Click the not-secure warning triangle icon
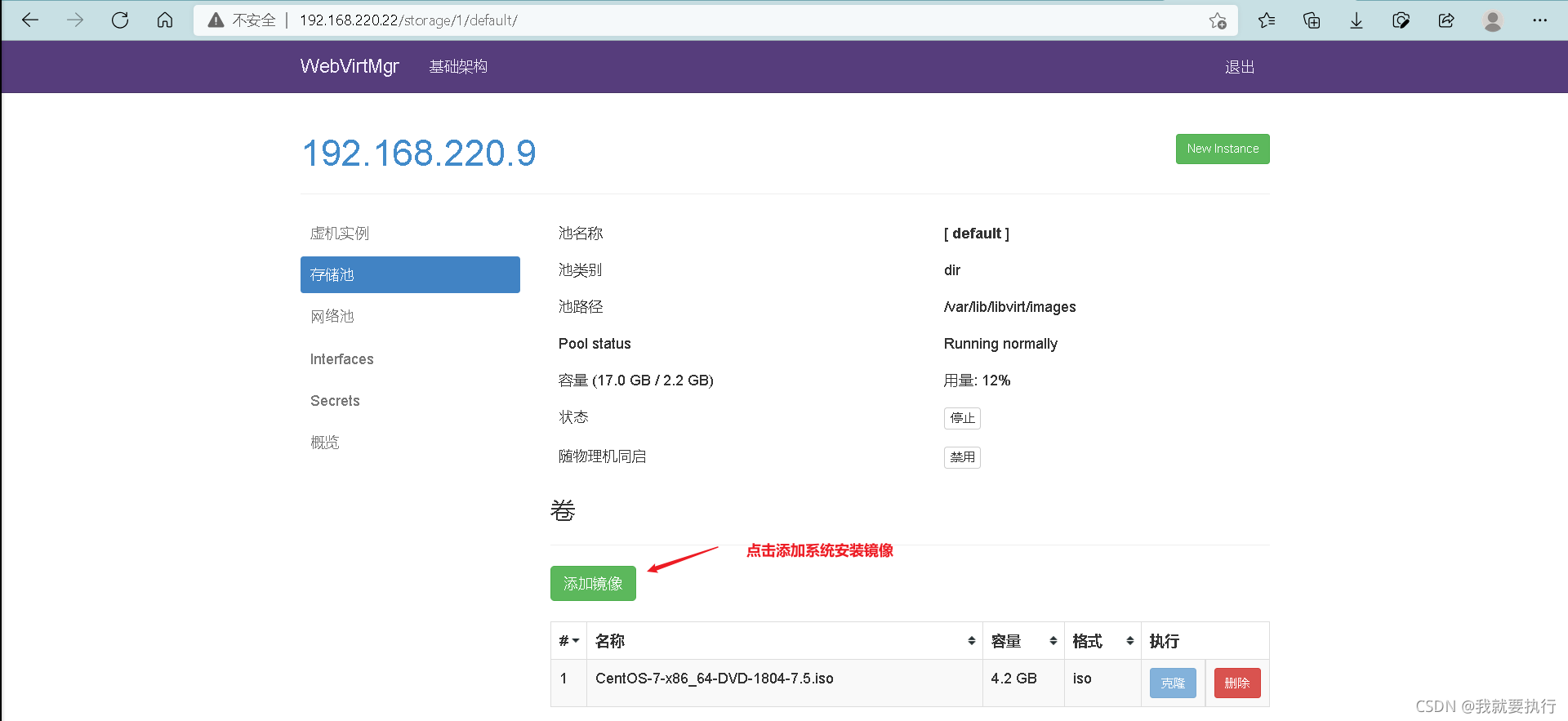1568x721 pixels. tap(216, 20)
